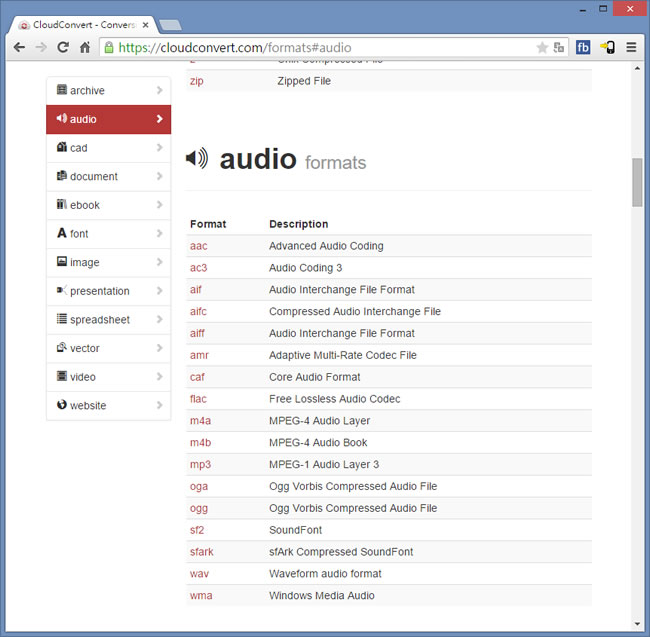The height and width of the screenshot is (637, 650).
Task: Go to the browser home icon
Action: (x=86, y=47)
